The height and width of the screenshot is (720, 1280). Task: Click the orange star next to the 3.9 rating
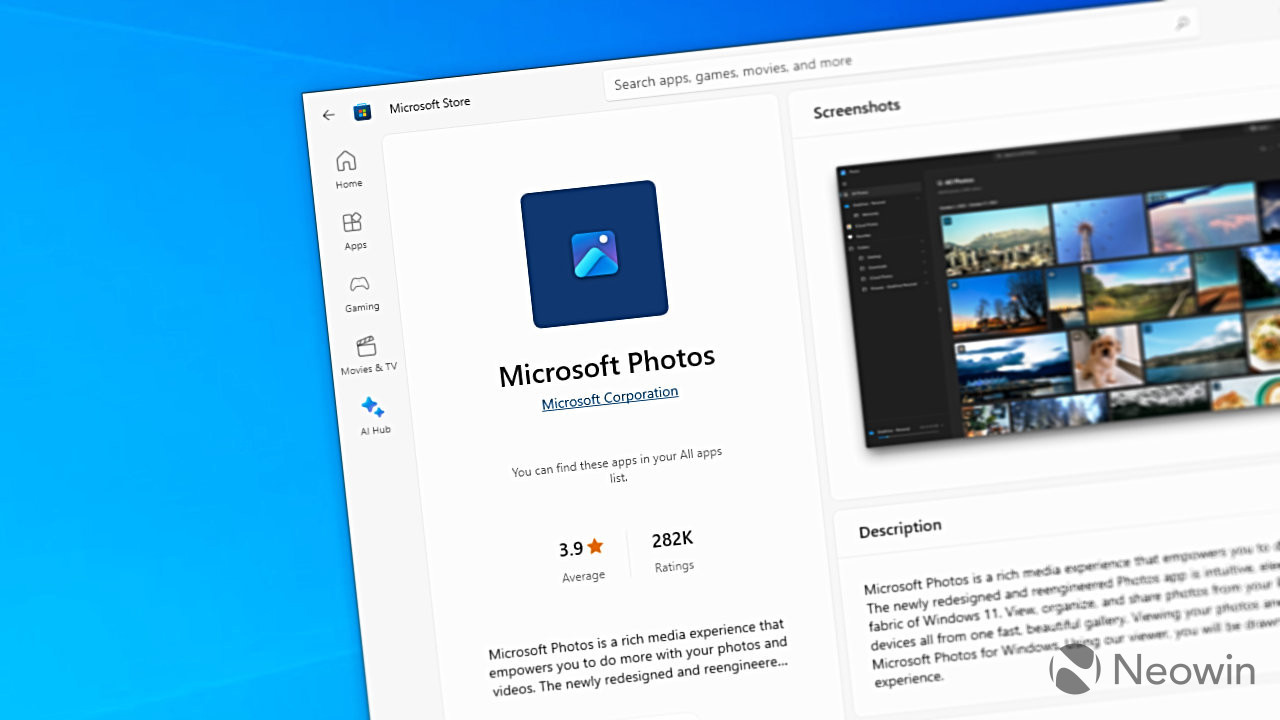(597, 544)
